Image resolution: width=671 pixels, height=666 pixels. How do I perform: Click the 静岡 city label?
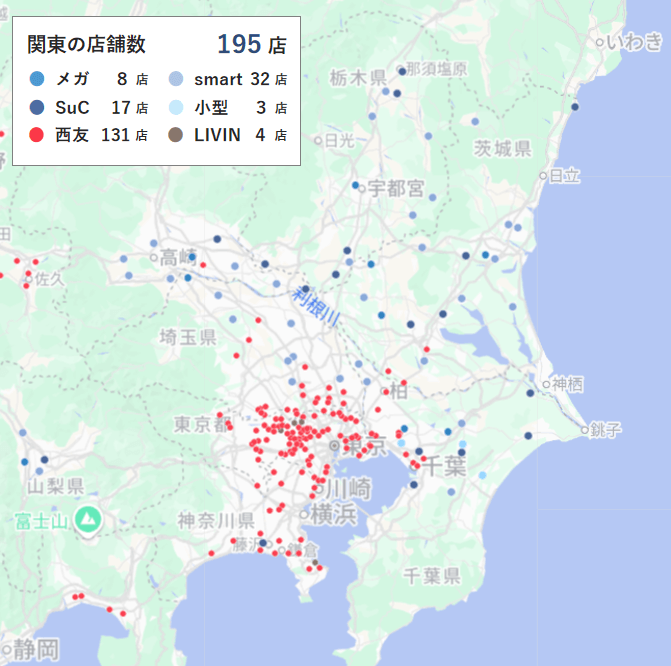coord(38,646)
